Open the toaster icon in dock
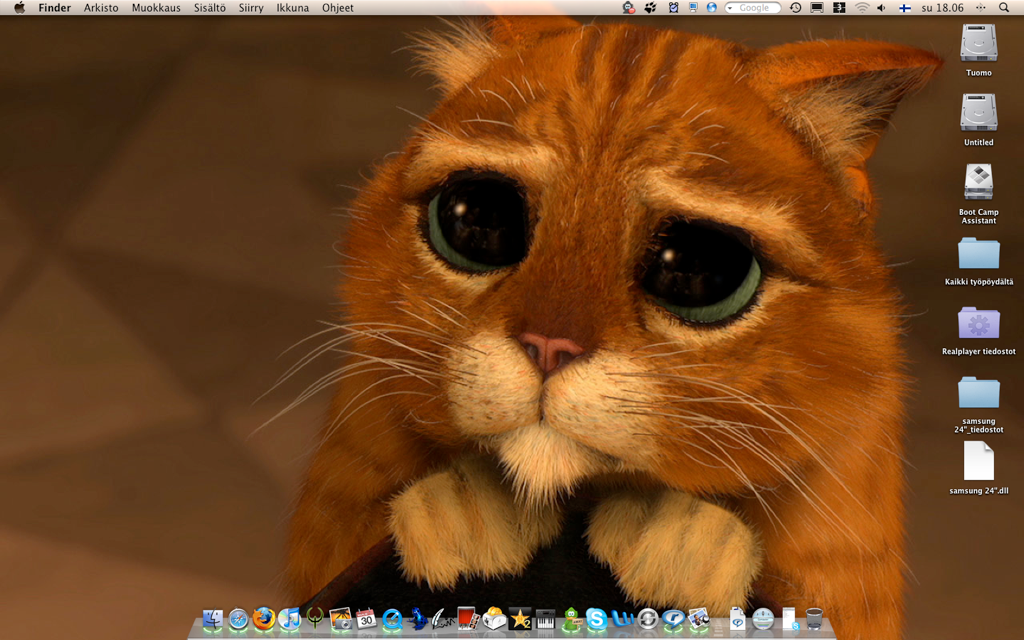The width and height of the screenshot is (1024, 640). [494, 618]
